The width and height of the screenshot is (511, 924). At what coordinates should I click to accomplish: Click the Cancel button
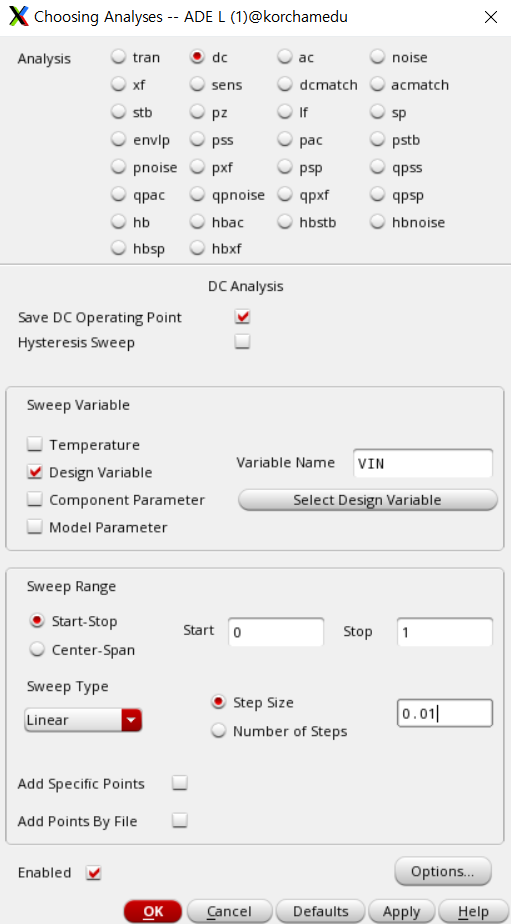[229, 911]
